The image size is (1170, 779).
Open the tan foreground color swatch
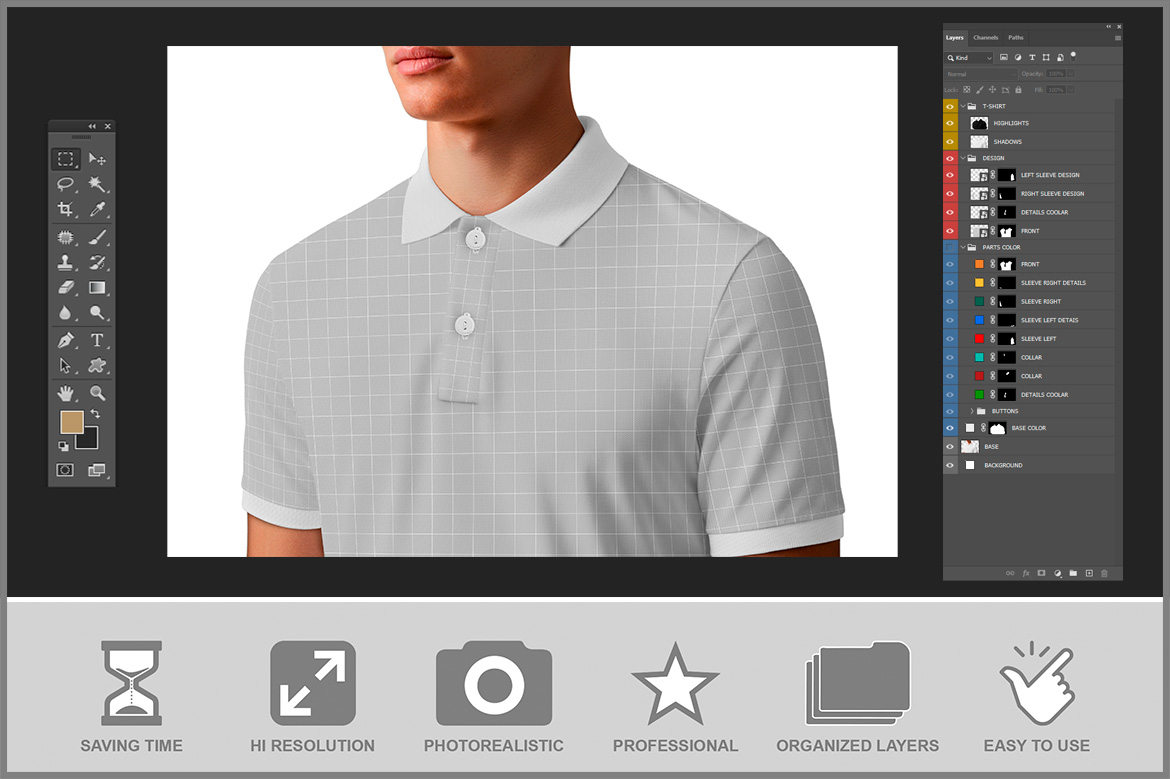(71, 422)
